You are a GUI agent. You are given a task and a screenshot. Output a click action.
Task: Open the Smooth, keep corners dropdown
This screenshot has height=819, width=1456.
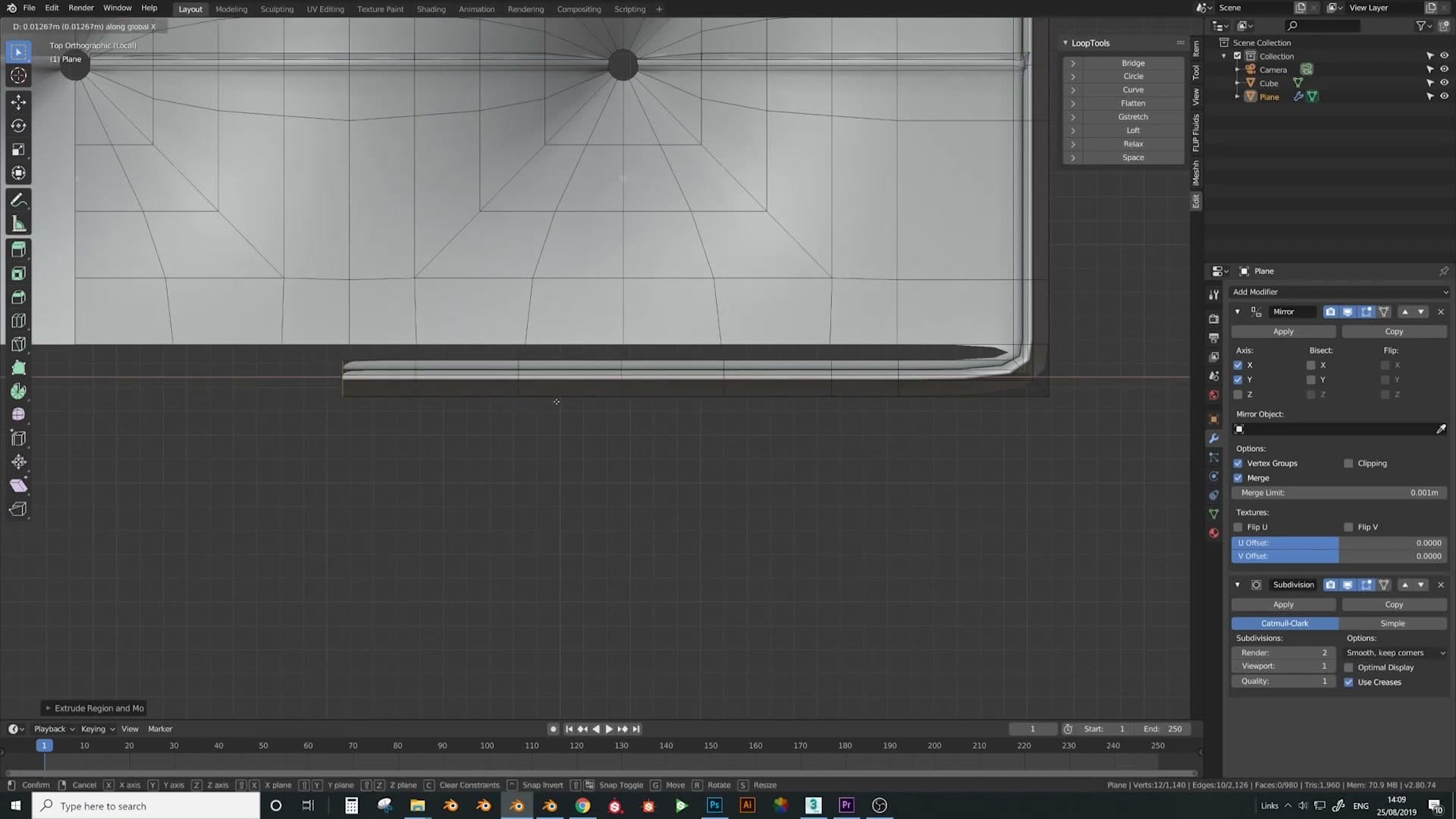tap(1395, 653)
